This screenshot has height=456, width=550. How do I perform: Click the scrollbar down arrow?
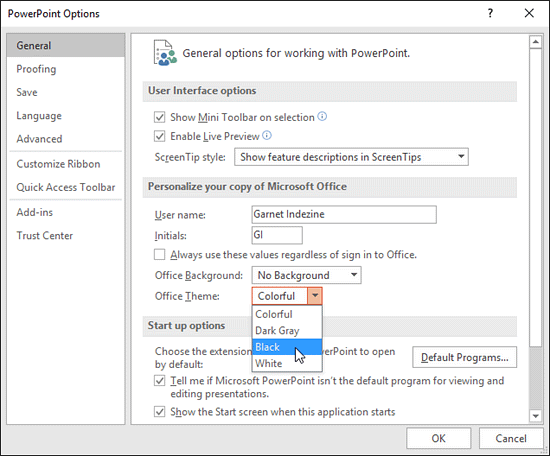(x=535, y=416)
